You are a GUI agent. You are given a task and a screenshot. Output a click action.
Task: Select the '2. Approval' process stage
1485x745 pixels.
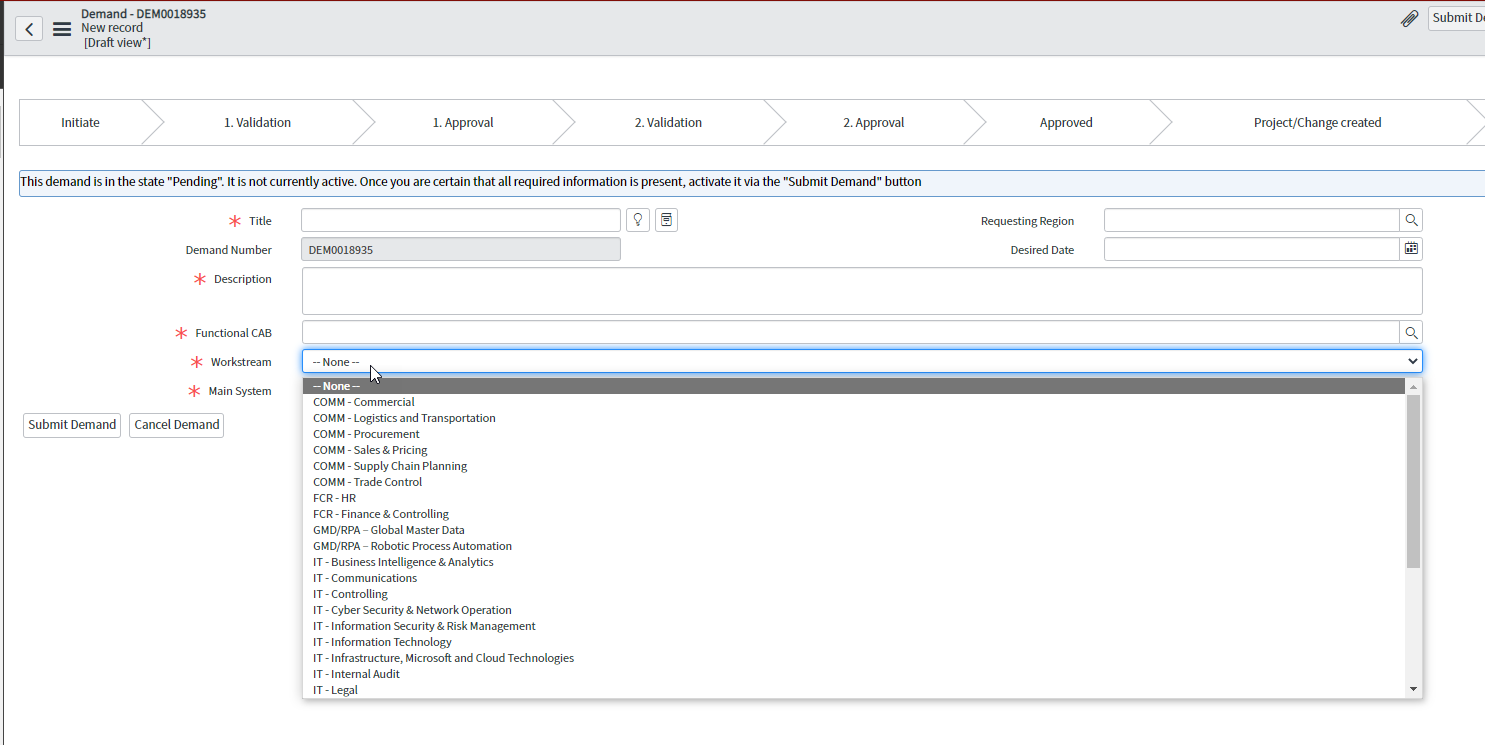click(x=873, y=121)
